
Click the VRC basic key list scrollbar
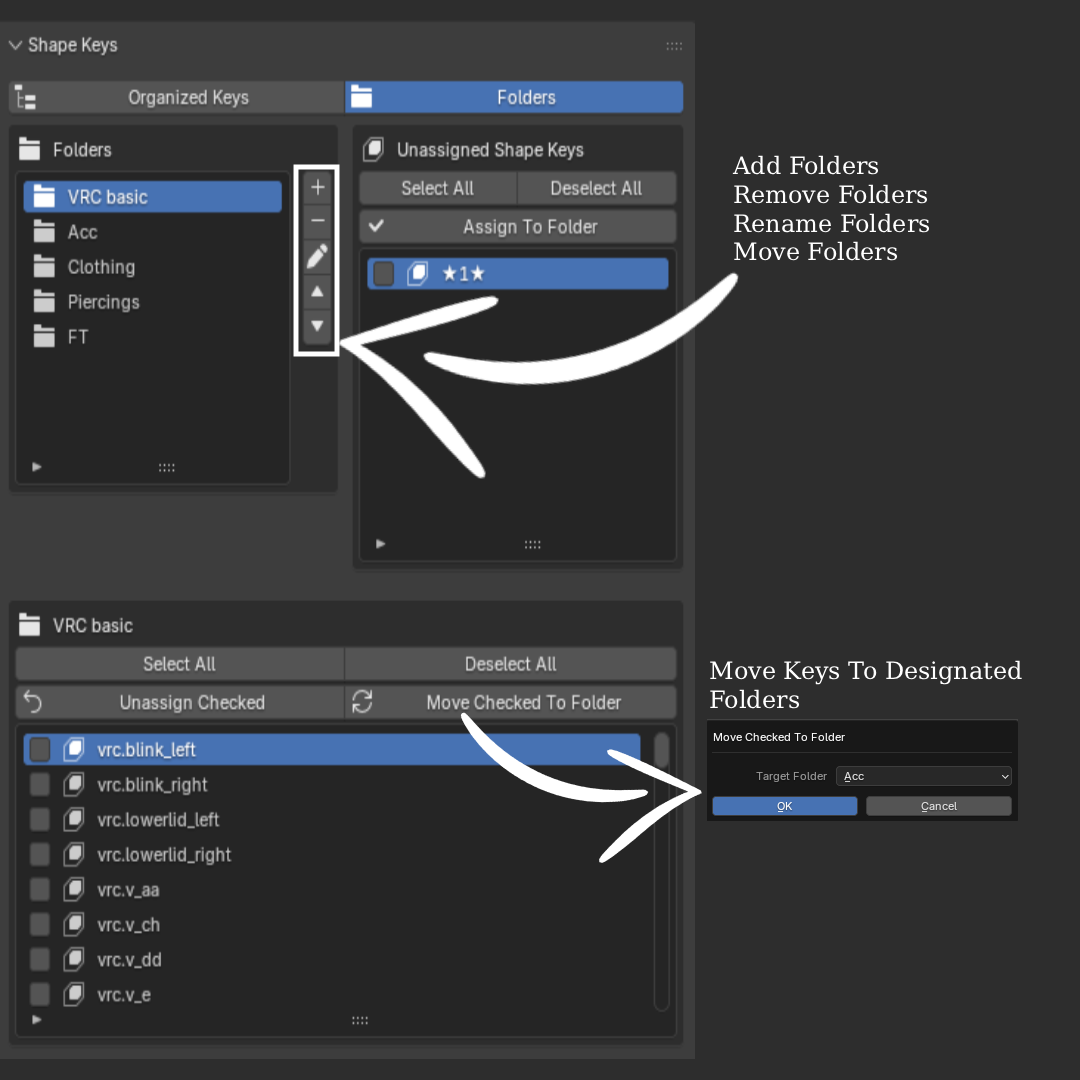(661, 871)
